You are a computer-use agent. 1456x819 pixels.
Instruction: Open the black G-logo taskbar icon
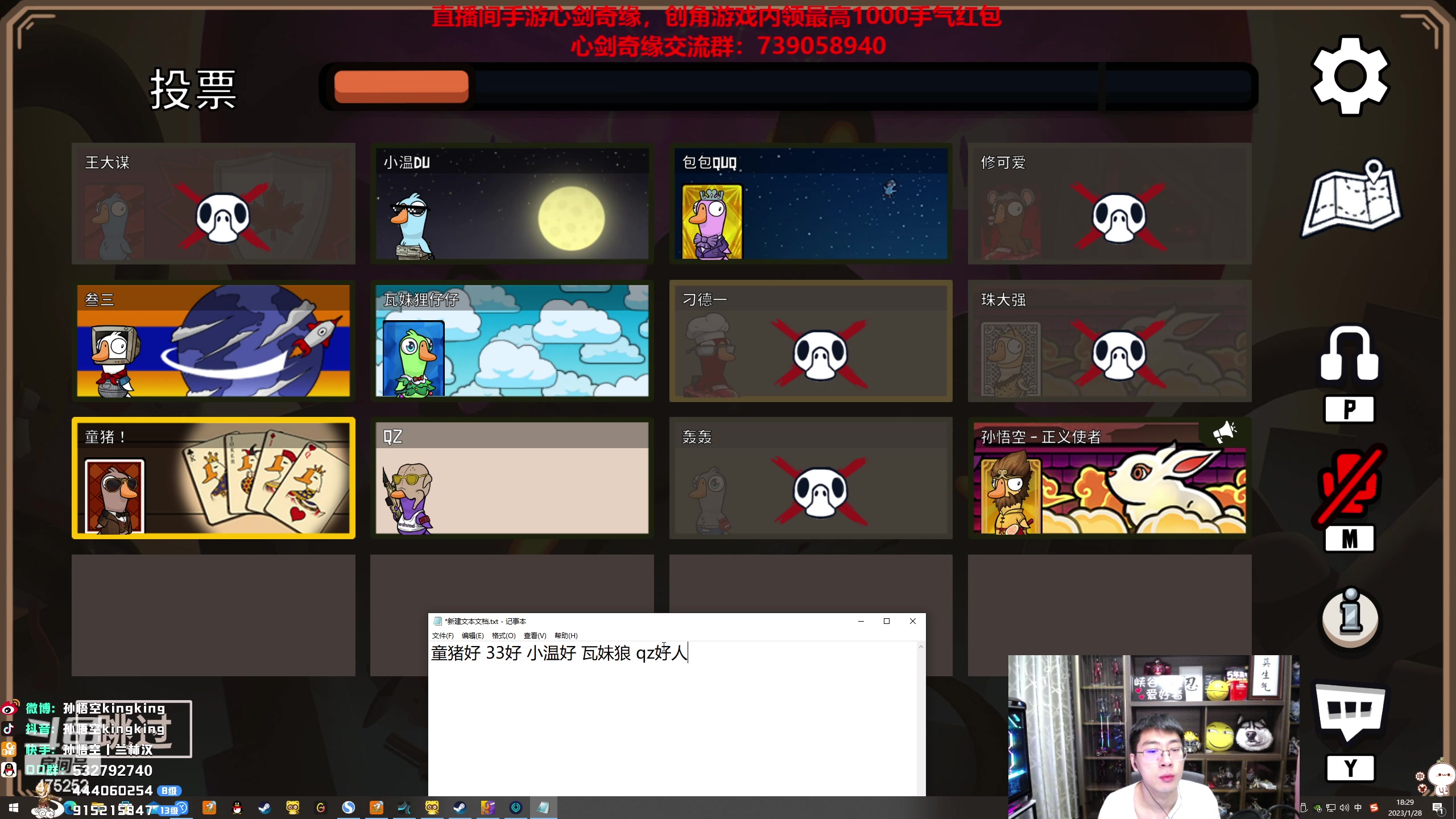click(x=321, y=808)
